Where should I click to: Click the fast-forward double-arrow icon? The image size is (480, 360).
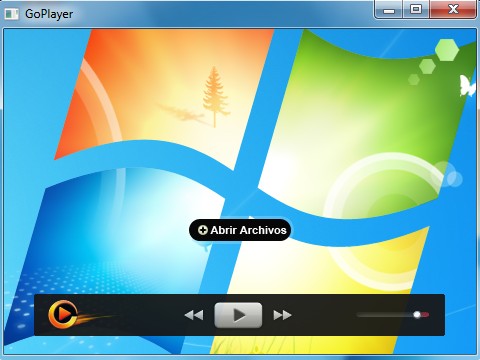282,315
